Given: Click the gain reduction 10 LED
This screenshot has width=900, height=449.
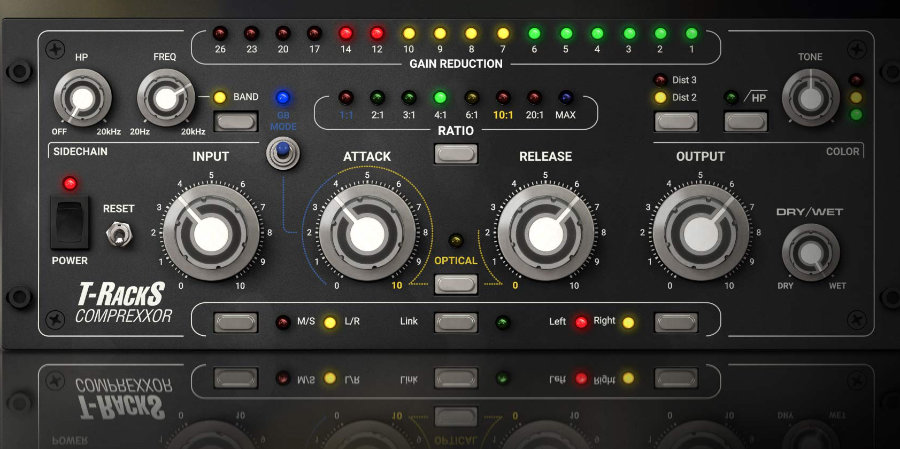Looking at the screenshot, I should point(409,33).
